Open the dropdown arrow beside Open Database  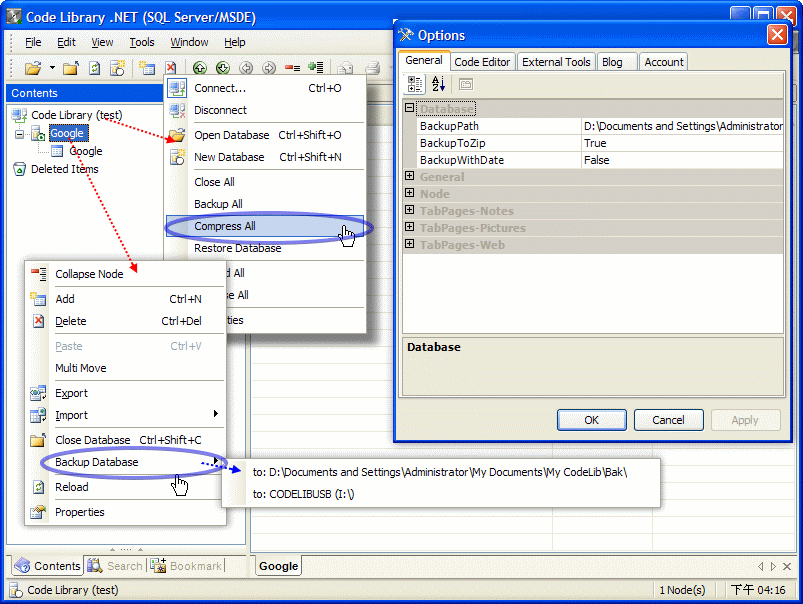(52, 68)
